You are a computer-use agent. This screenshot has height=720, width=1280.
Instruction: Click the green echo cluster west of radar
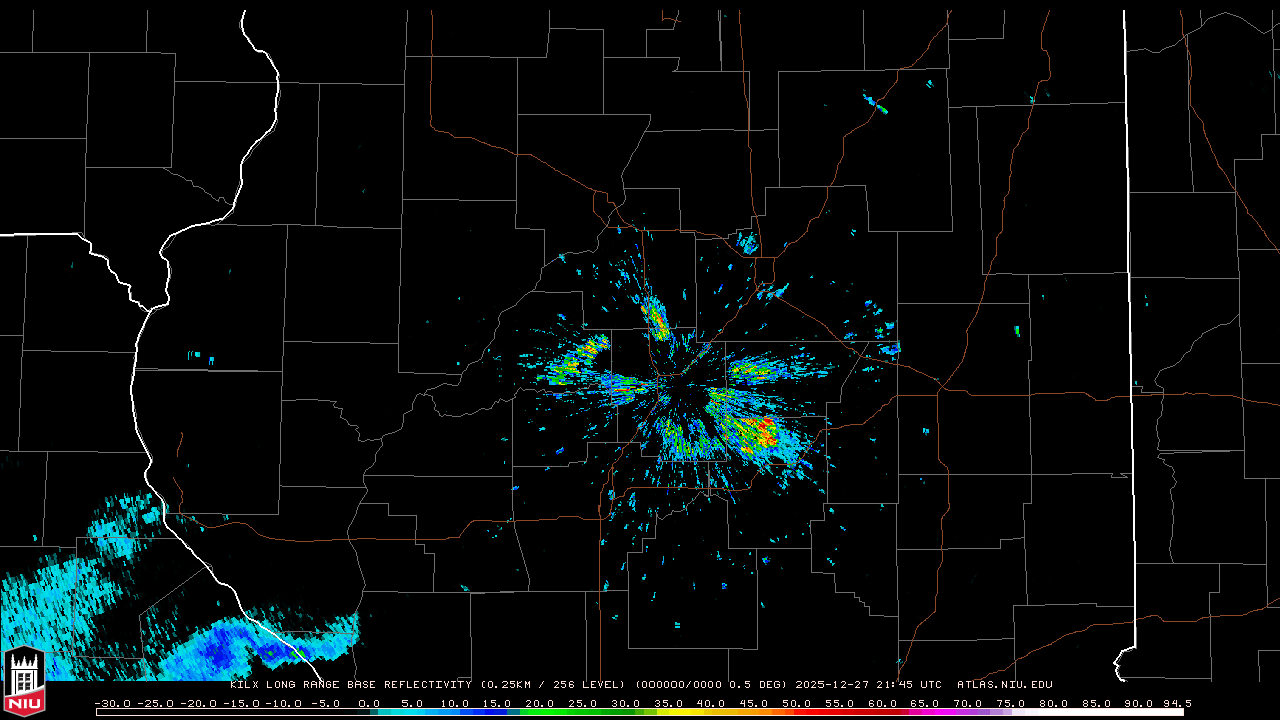578,360
